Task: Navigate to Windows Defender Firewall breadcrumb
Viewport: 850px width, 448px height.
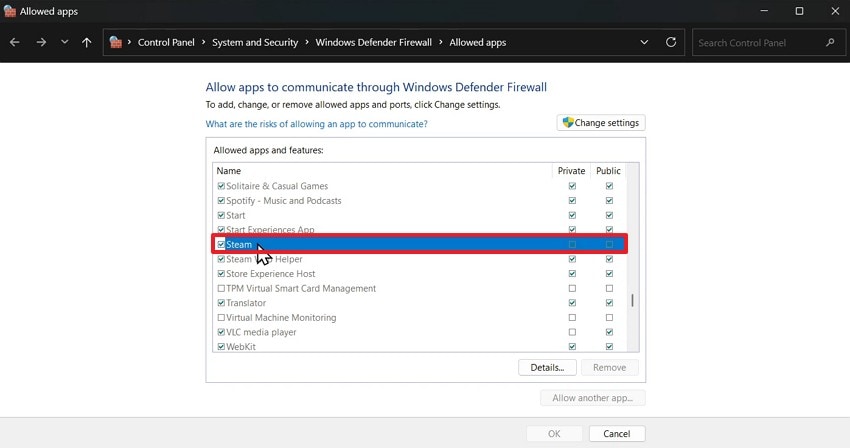Action: click(373, 43)
